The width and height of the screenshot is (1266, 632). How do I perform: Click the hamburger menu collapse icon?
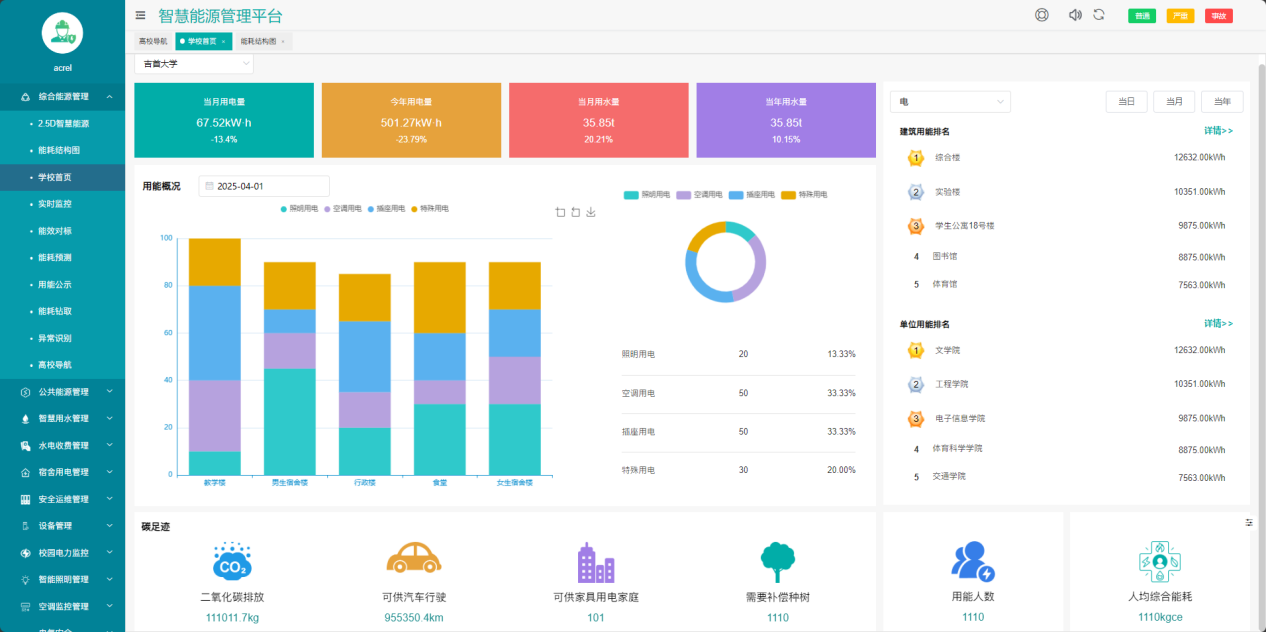tap(140, 15)
